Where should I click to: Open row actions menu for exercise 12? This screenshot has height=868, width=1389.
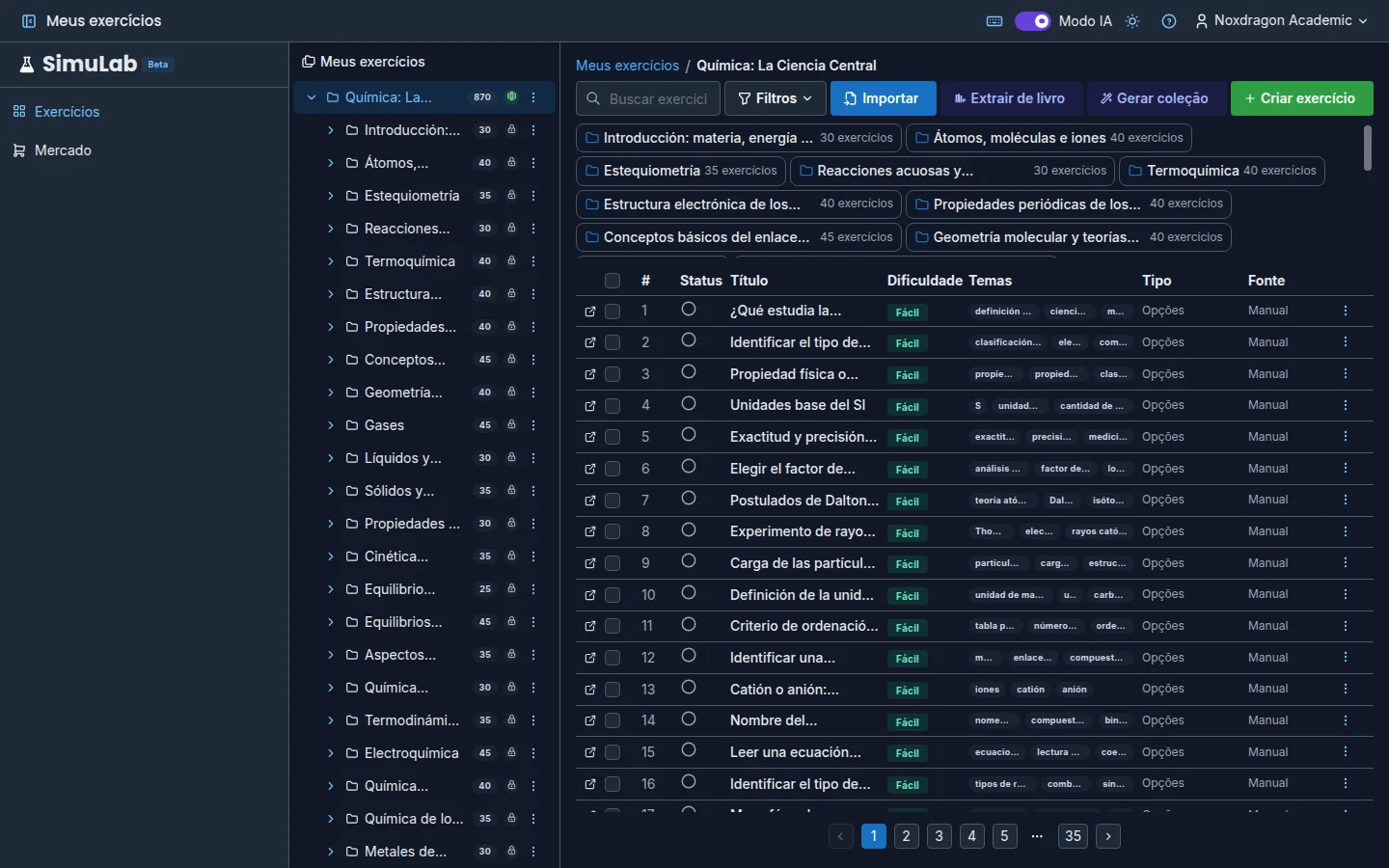pos(1346,658)
